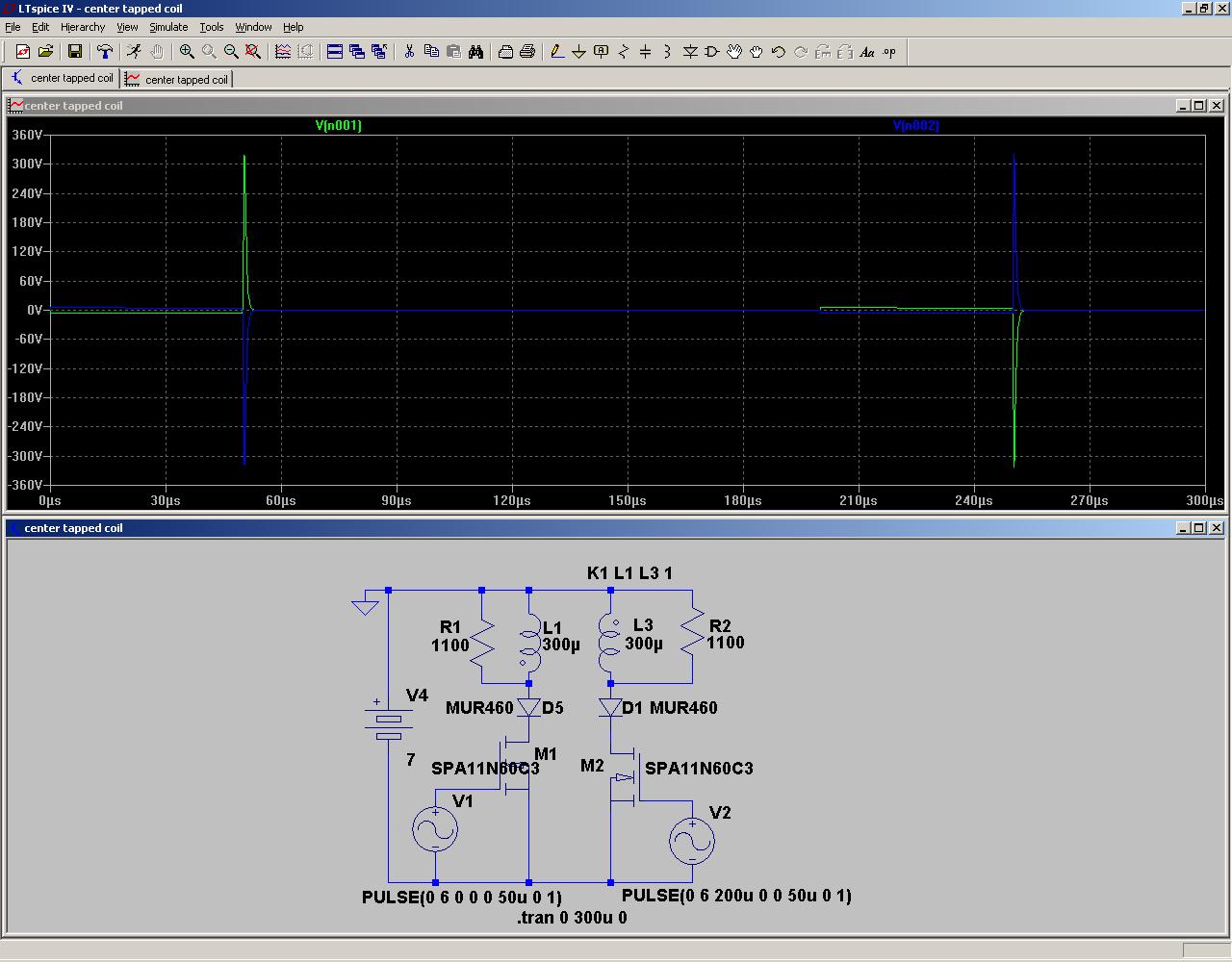Click the Run simulation icon
1232x962 pixels.
coord(134,52)
